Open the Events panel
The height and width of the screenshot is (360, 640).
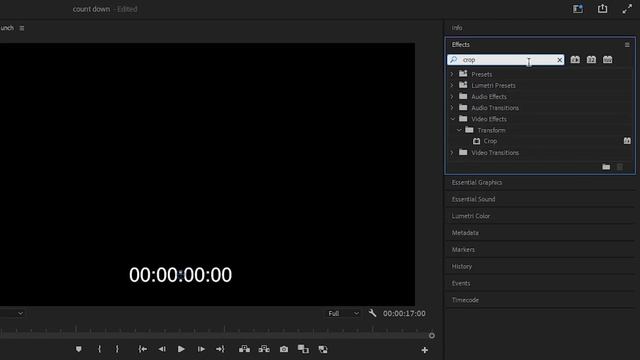[461, 283]
